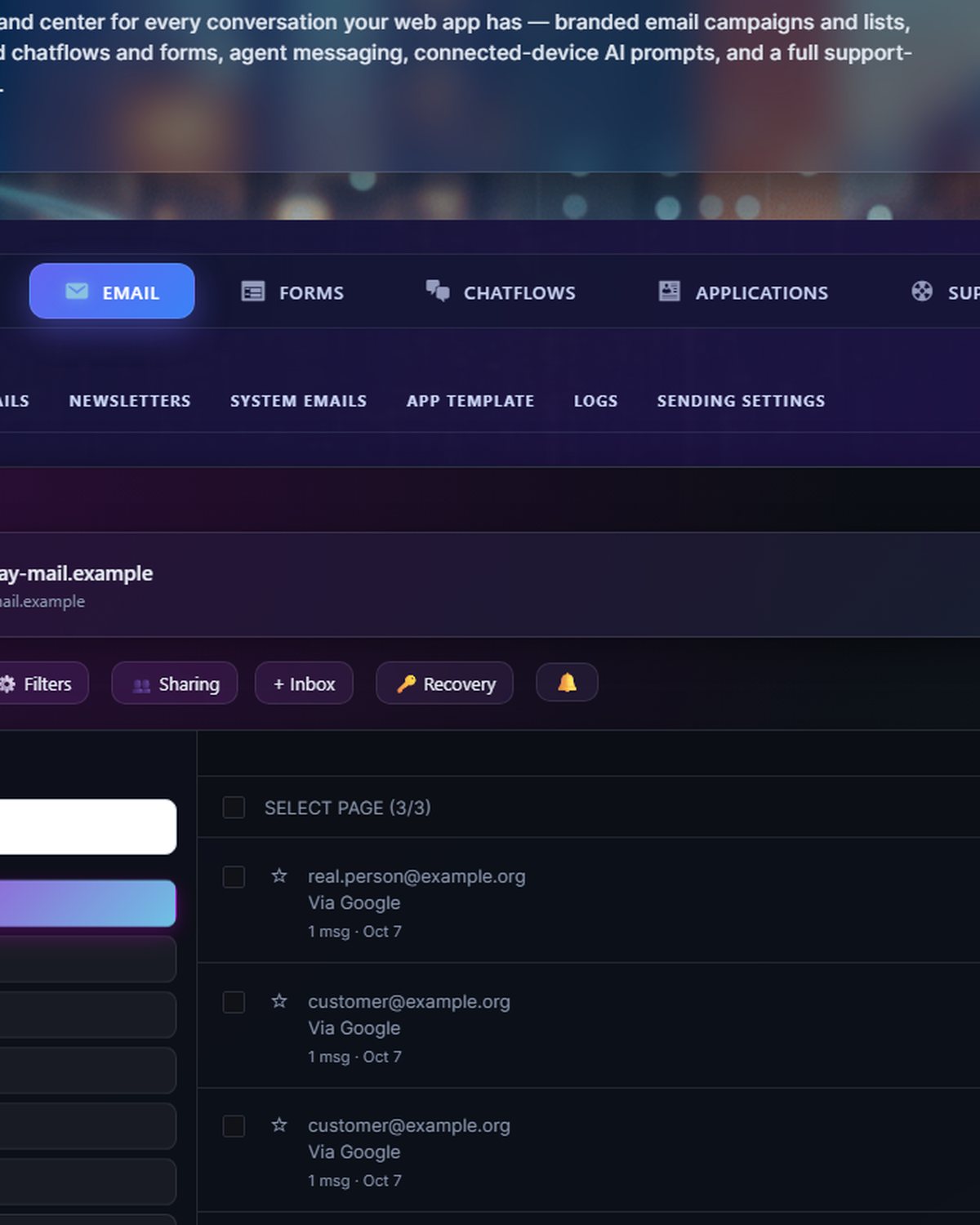
Task: Click the key icon in Recovery
Action: (406, 684)
